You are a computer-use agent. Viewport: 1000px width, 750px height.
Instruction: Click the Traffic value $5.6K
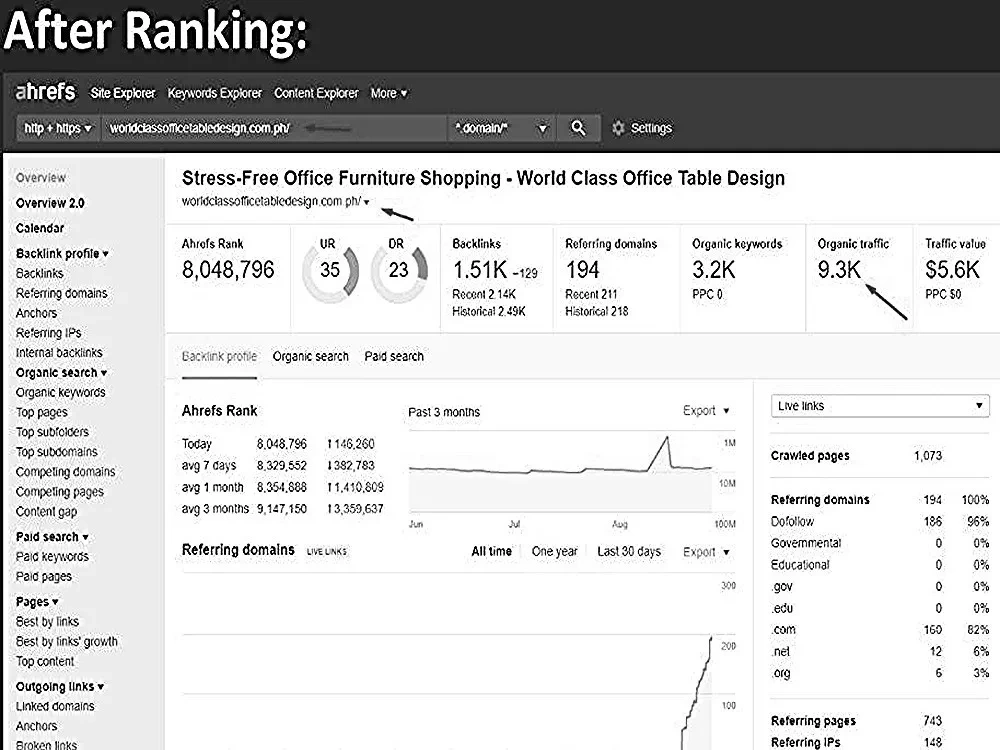(x=952, y=270)
